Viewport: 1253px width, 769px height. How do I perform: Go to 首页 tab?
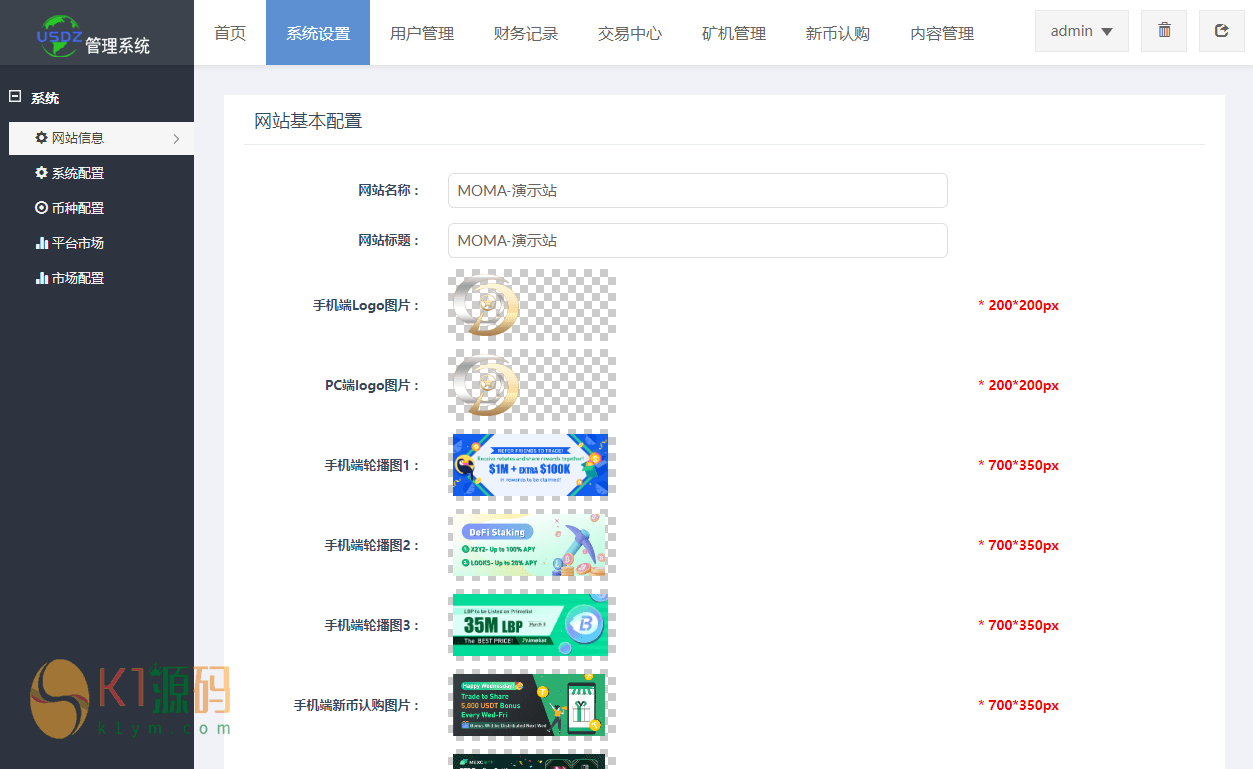click(x=230, y=33)
